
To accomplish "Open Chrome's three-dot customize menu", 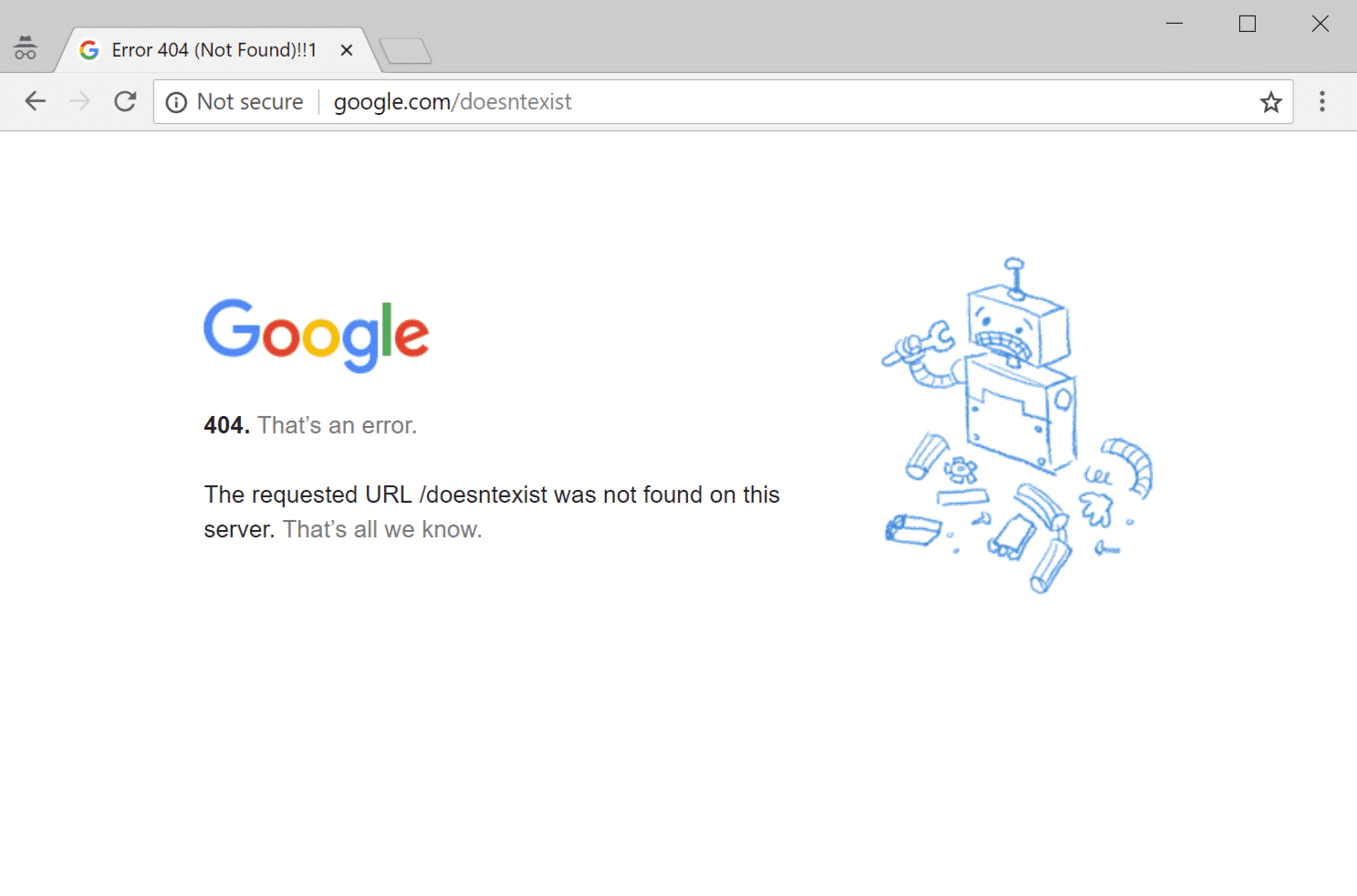I will (x=1321, y=101).
